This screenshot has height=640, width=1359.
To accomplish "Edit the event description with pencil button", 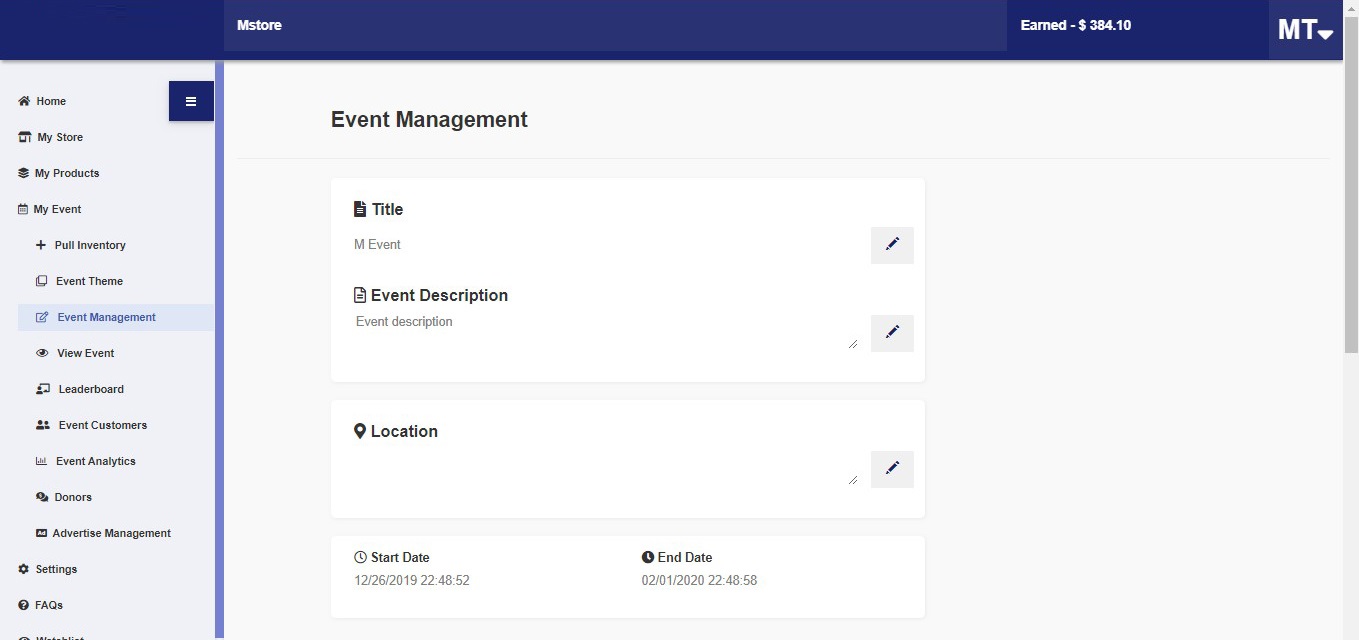I will (892, 333).
